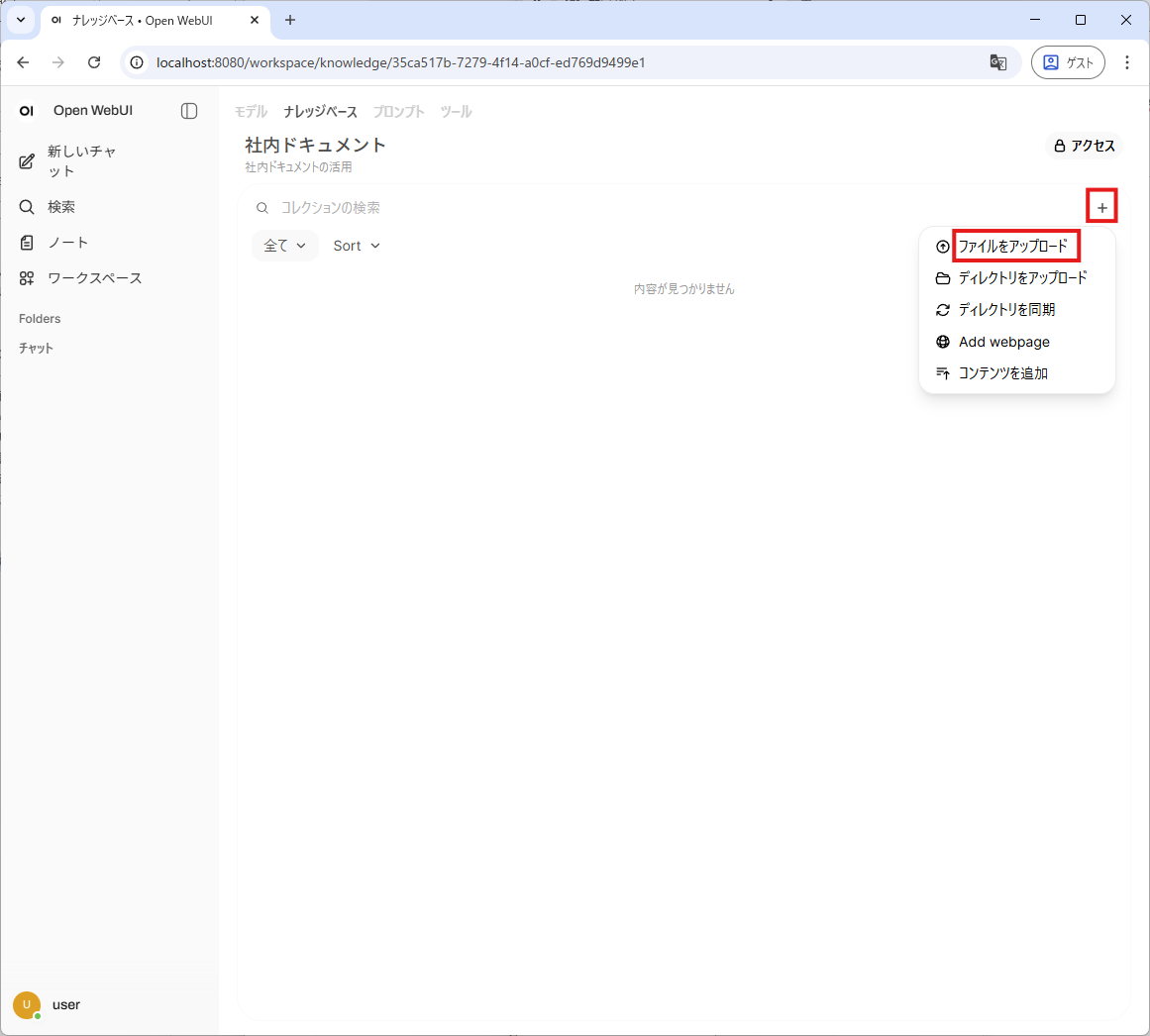Switch to the プロンプト tab

click(x=398, y=112)
